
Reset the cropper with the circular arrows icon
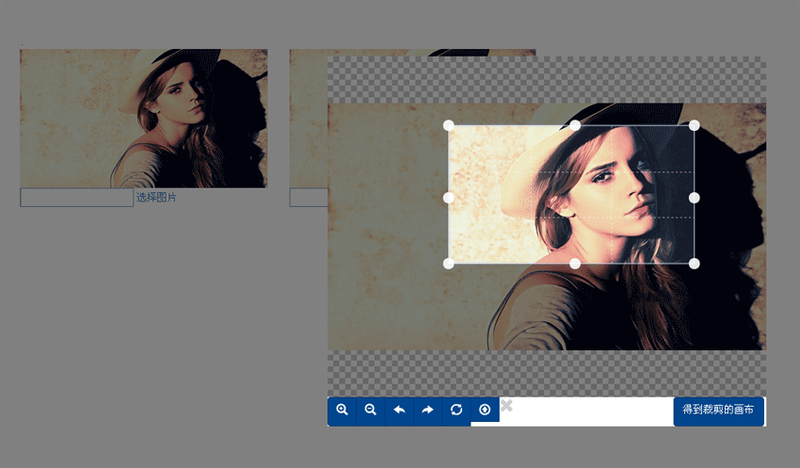pos(457,410)
